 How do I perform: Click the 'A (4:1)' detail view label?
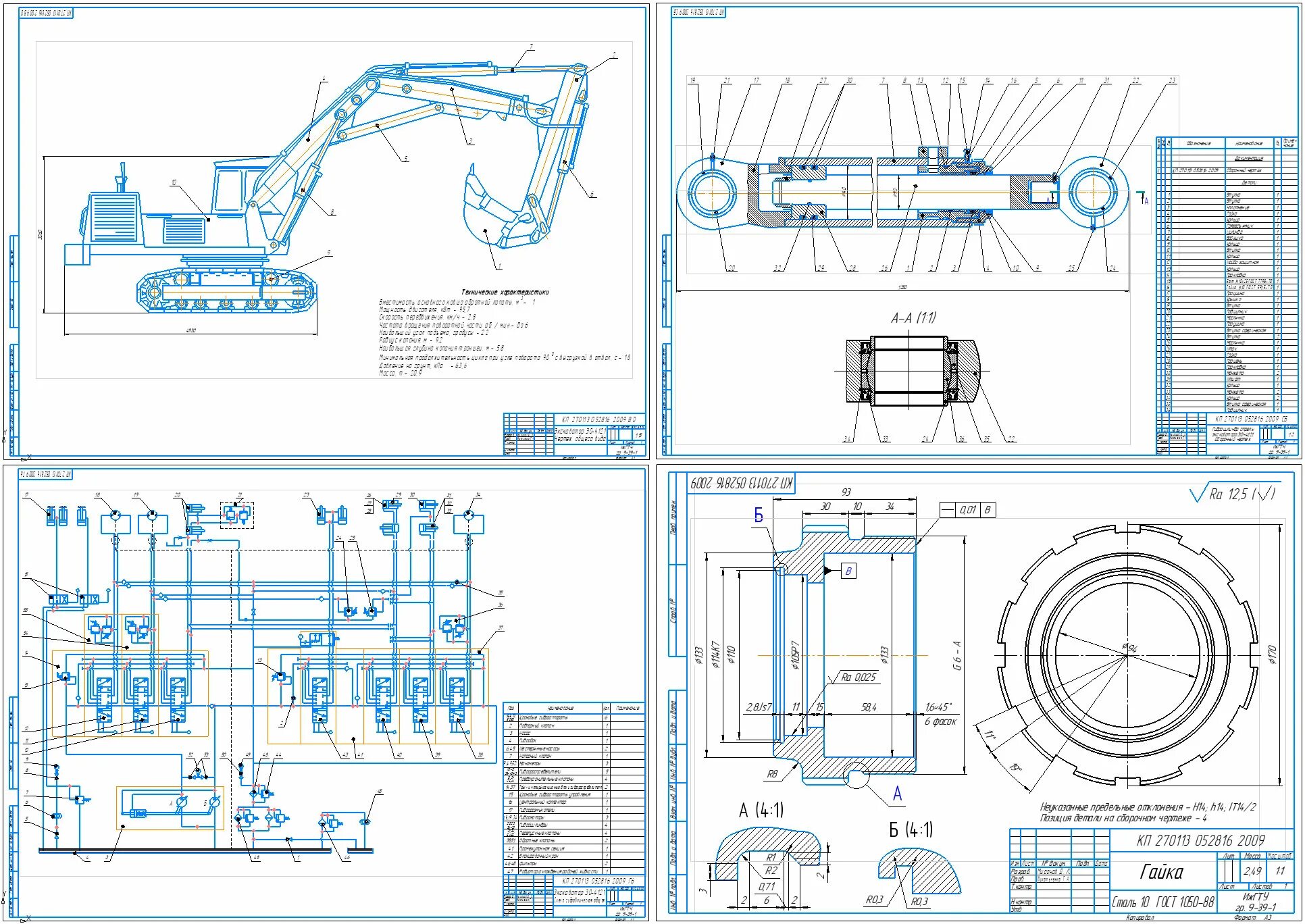[x=761, y=810]
